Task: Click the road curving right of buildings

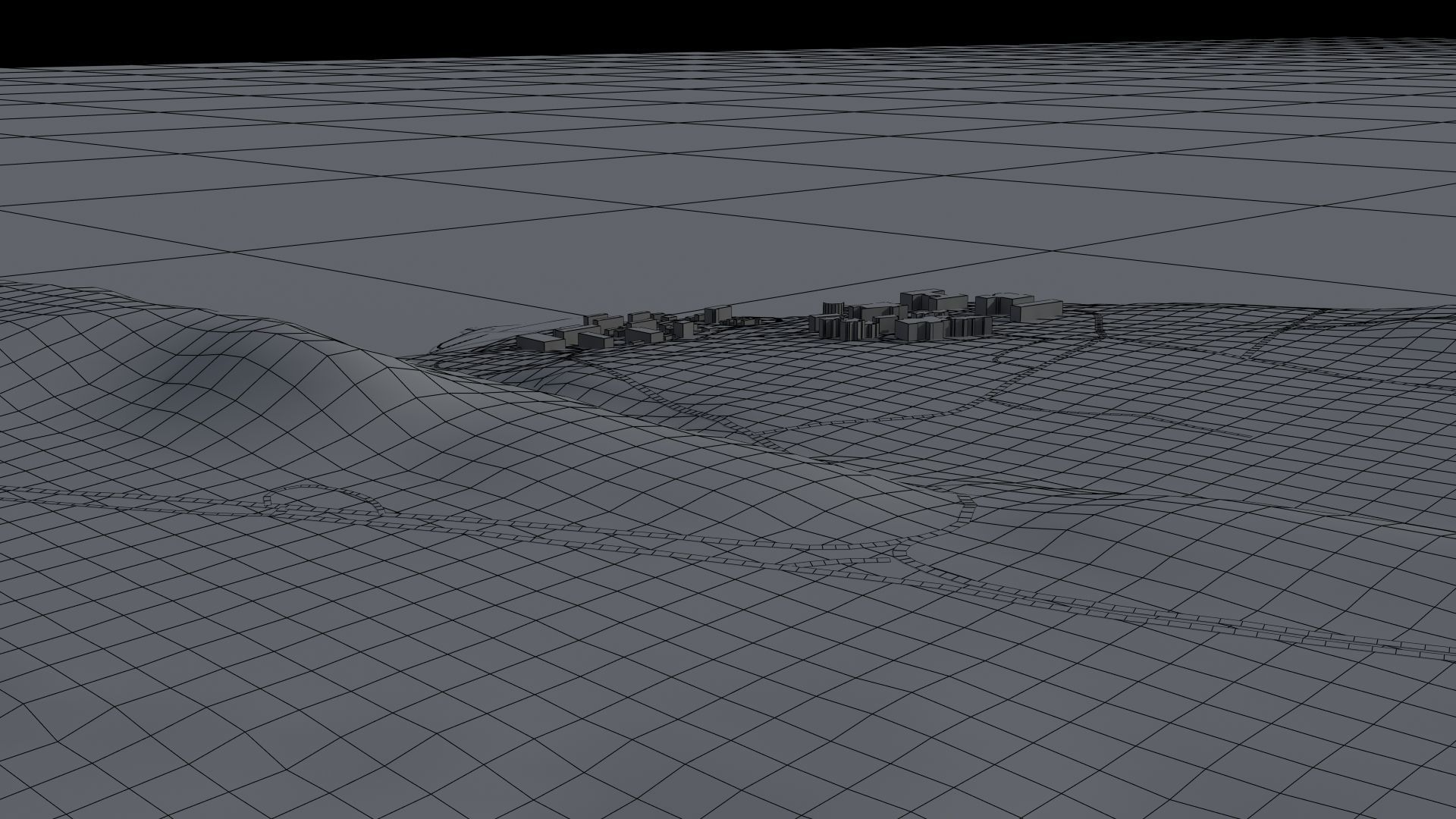Action: pyautogui.click(x=1100, y=328)
